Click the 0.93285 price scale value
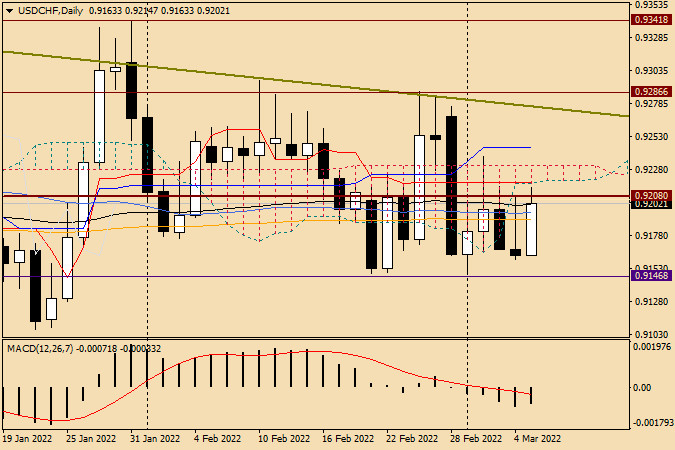 [652, 37]
